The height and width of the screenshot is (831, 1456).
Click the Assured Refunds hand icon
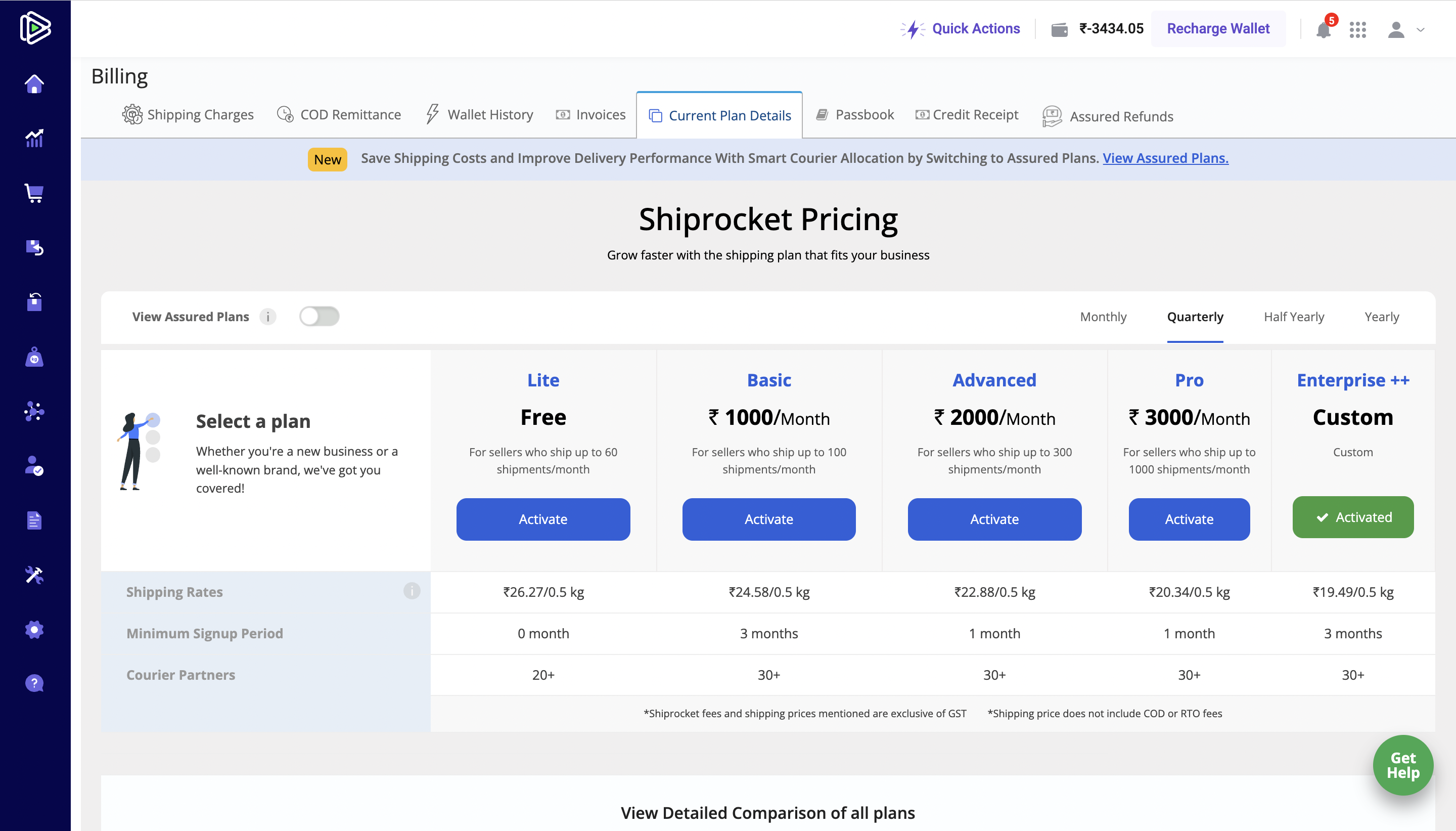pyautogui.click(x=1052, y=116)
